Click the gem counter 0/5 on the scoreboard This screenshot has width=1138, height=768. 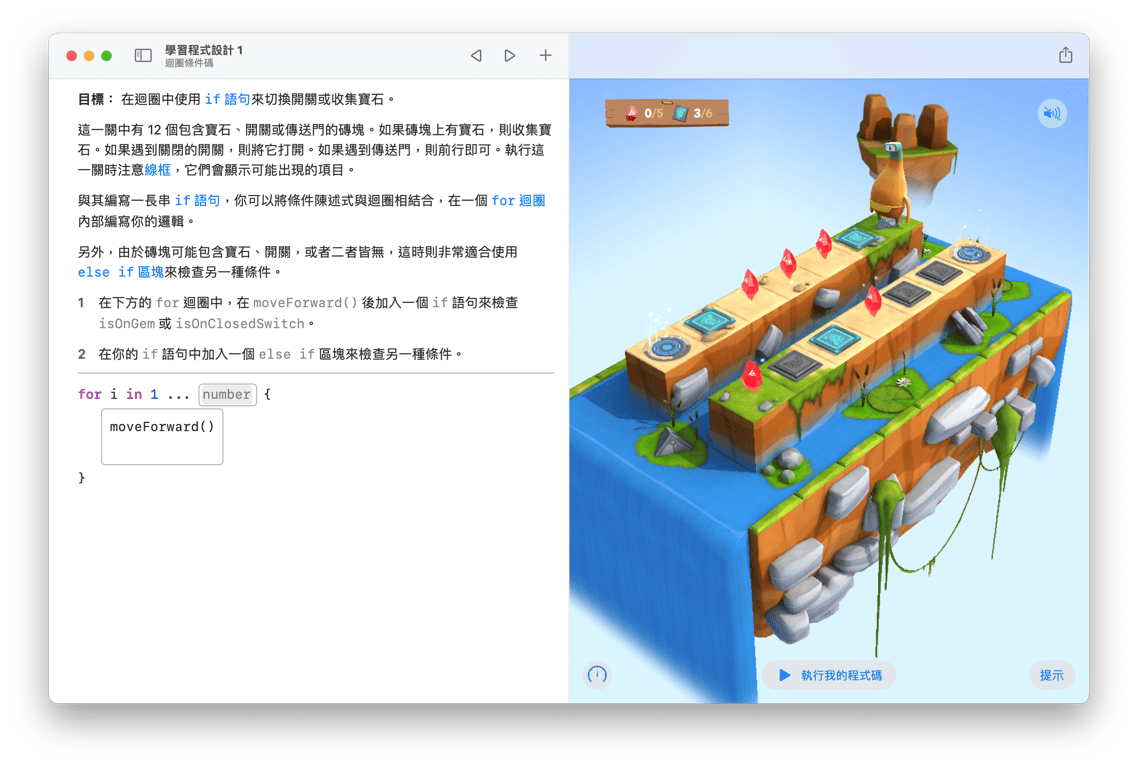tap(644, 113)
